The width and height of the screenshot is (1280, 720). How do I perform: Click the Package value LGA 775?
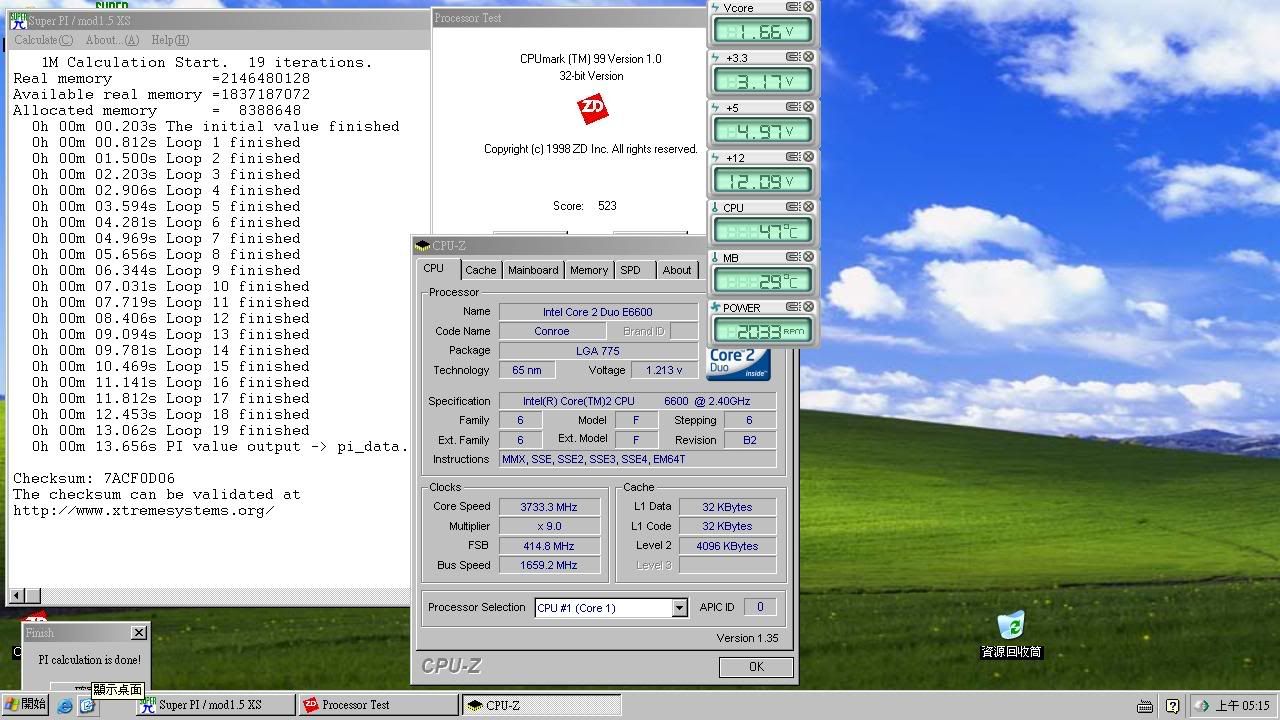point(598,351)
